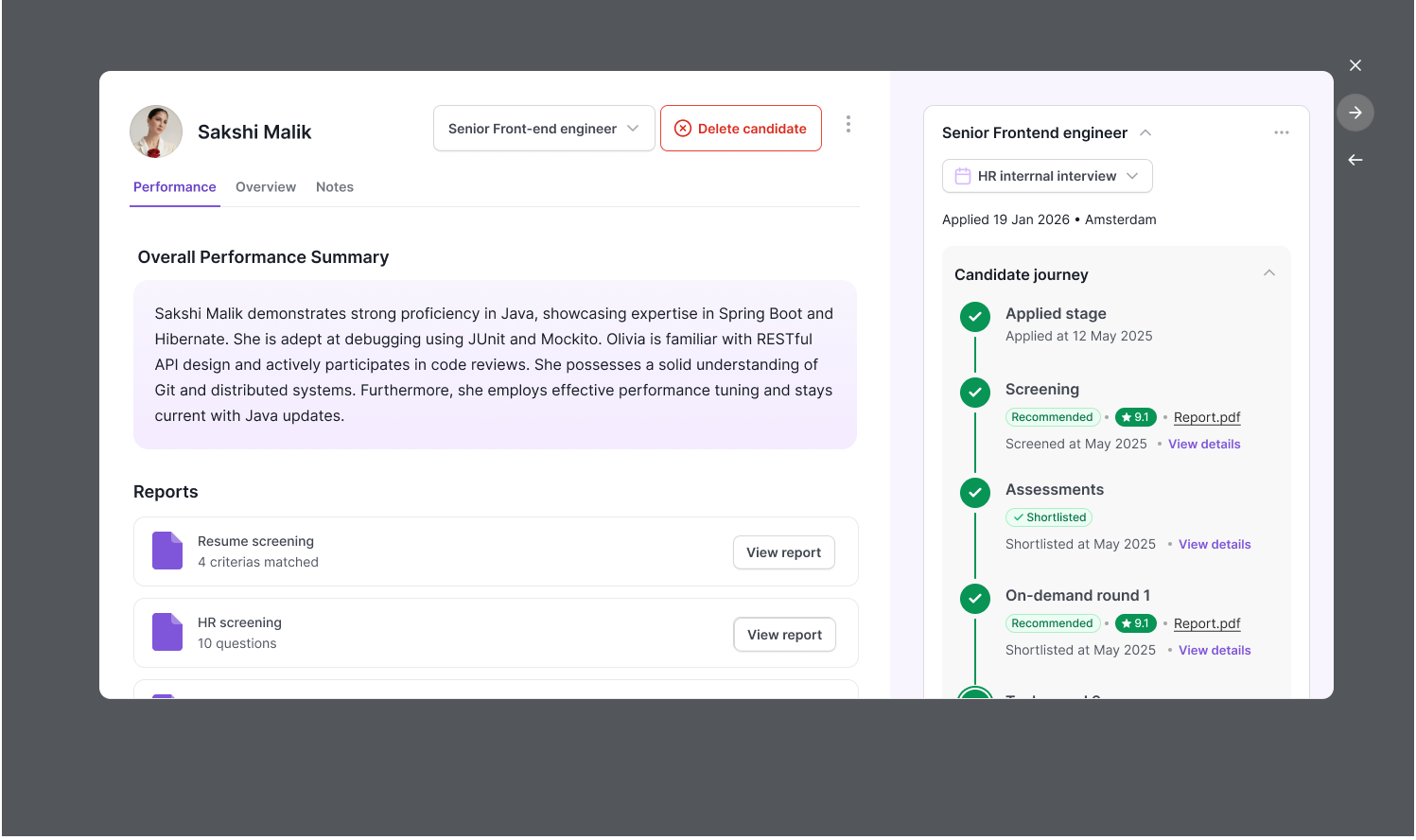This screenshot has width=1416, height=840.
Task: Open vertical three-dot menu beside Delete candidate
Action: coord(848,124)
